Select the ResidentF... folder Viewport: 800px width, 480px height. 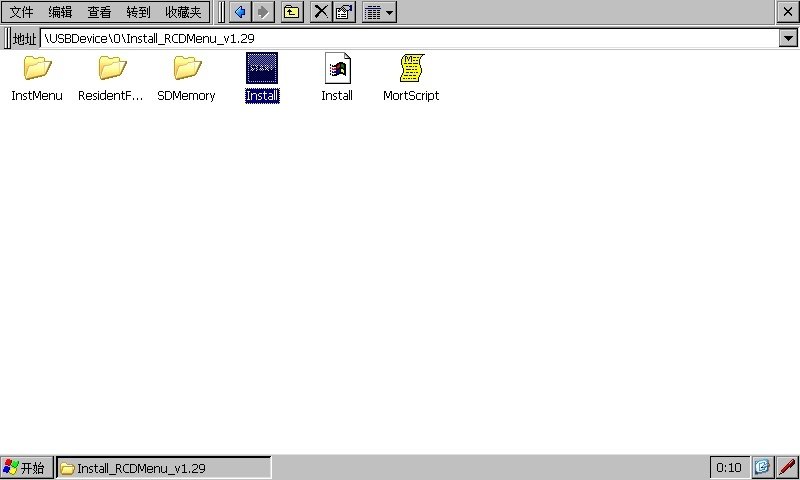coord(111,69)
